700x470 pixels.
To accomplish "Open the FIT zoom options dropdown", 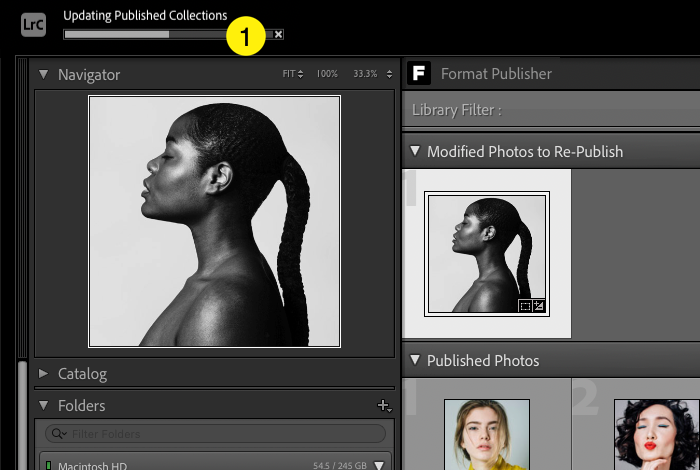I will point(293,75).
